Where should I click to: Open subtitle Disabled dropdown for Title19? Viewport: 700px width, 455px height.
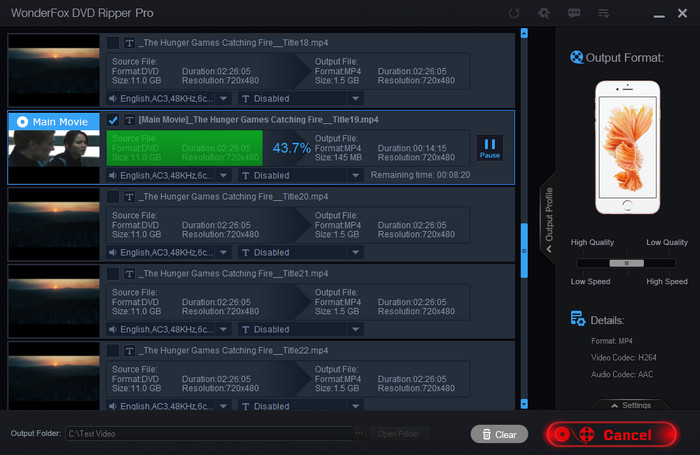(x=355, y=175)
